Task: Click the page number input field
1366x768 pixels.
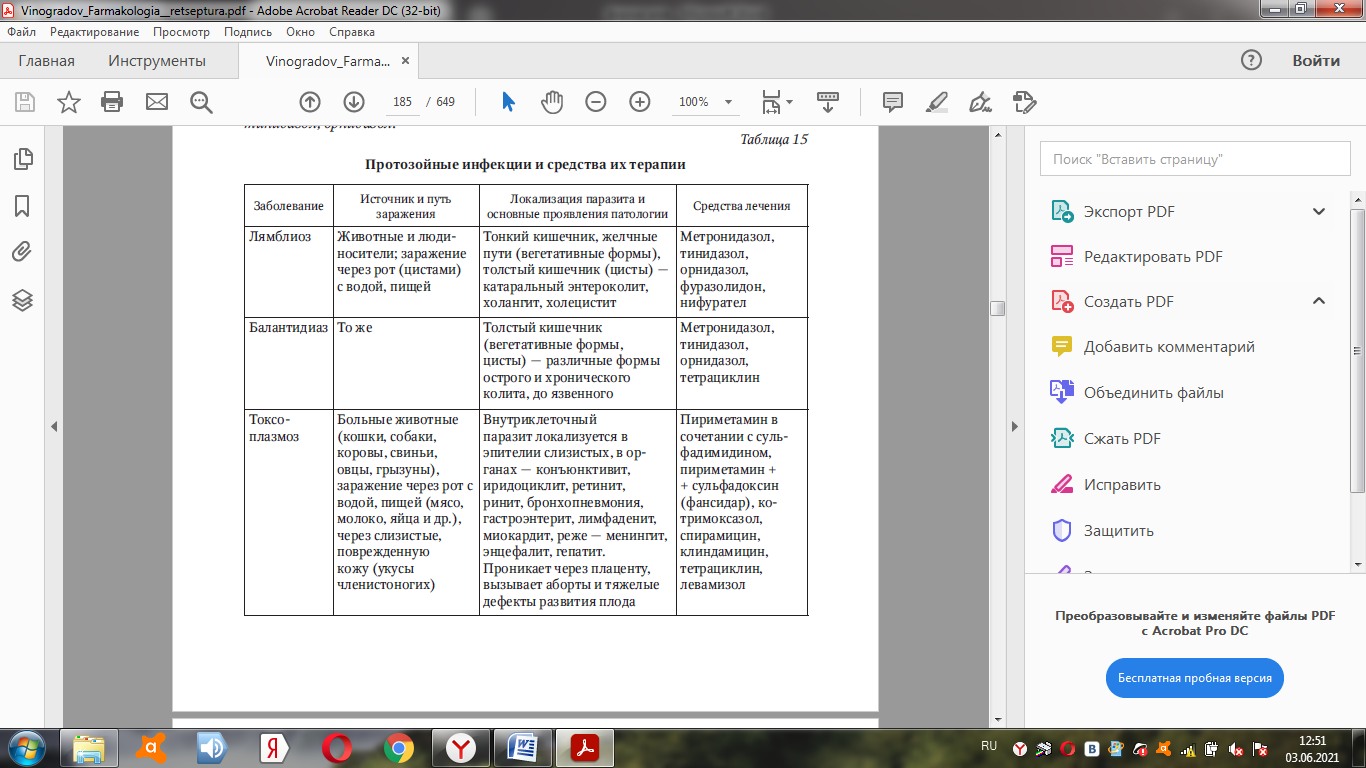Action: click(403, 102)
